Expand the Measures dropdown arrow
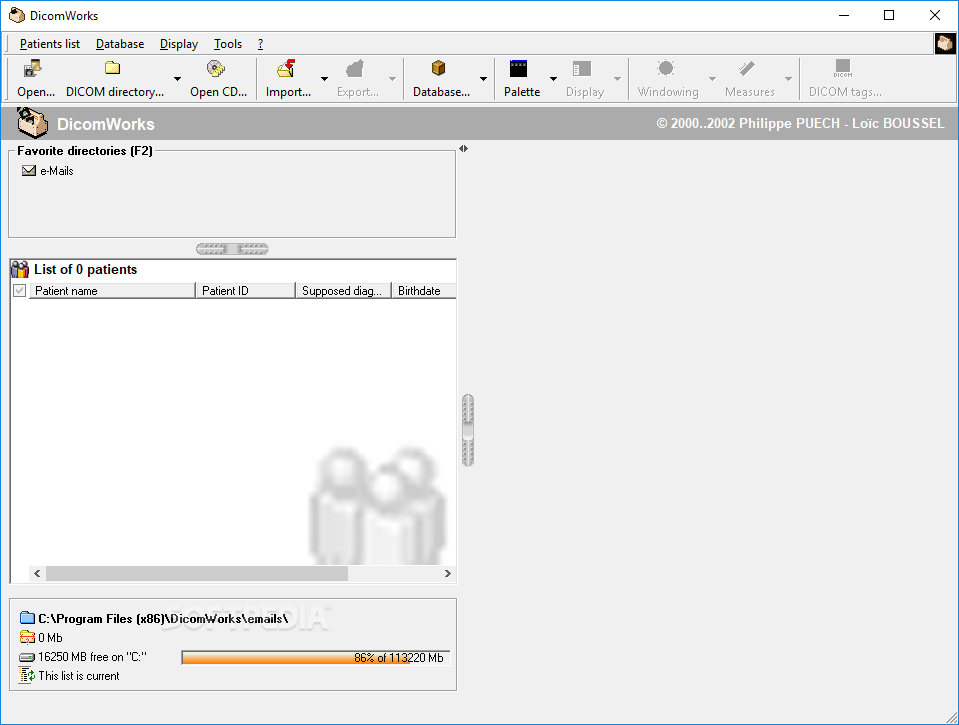Image resolution: width=959 pixels, height=725 pixels. click(788, 79)
